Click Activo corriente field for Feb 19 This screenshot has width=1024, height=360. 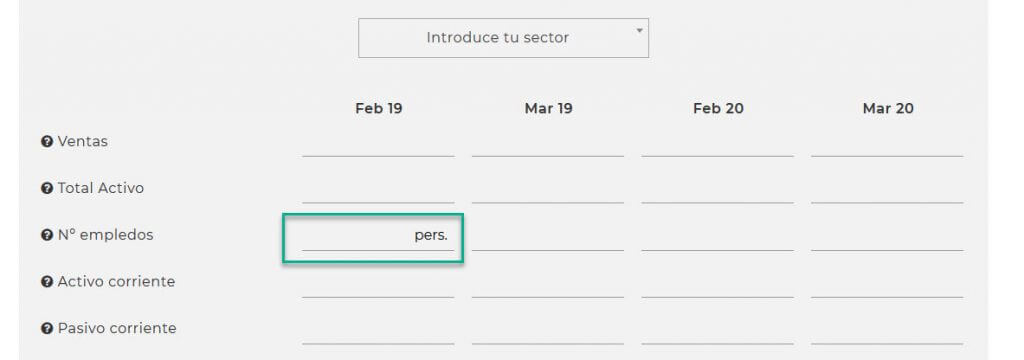click(378, 284)
